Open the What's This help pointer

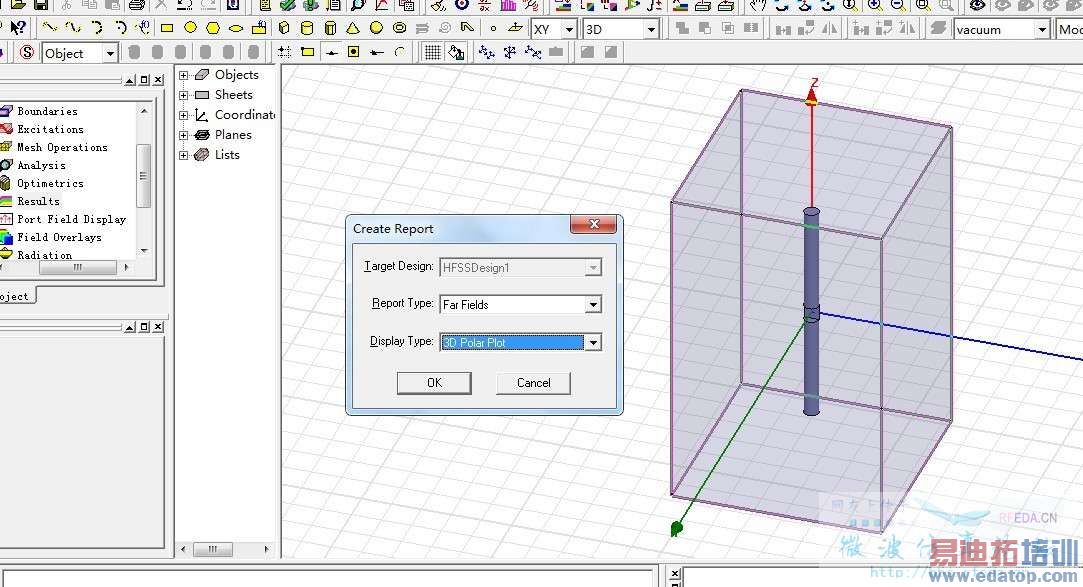[x=18, y=28]
